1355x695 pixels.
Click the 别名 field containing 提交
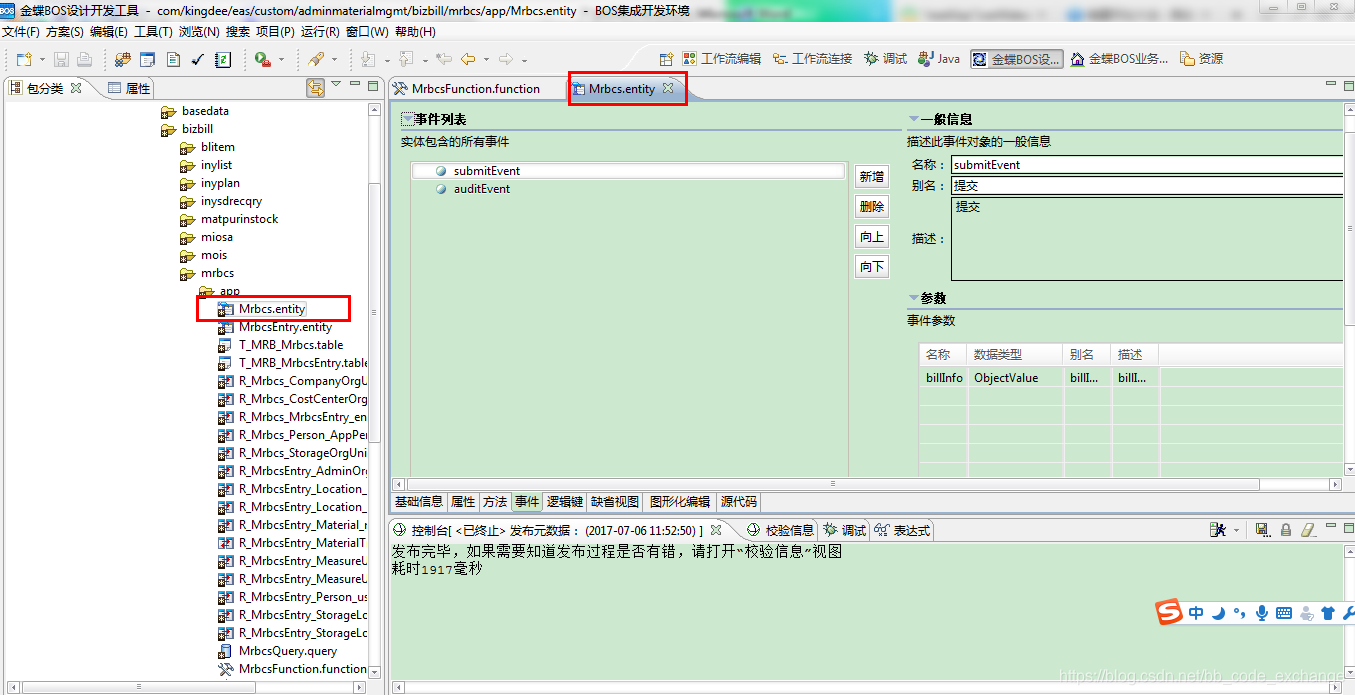click(1147, 186)
